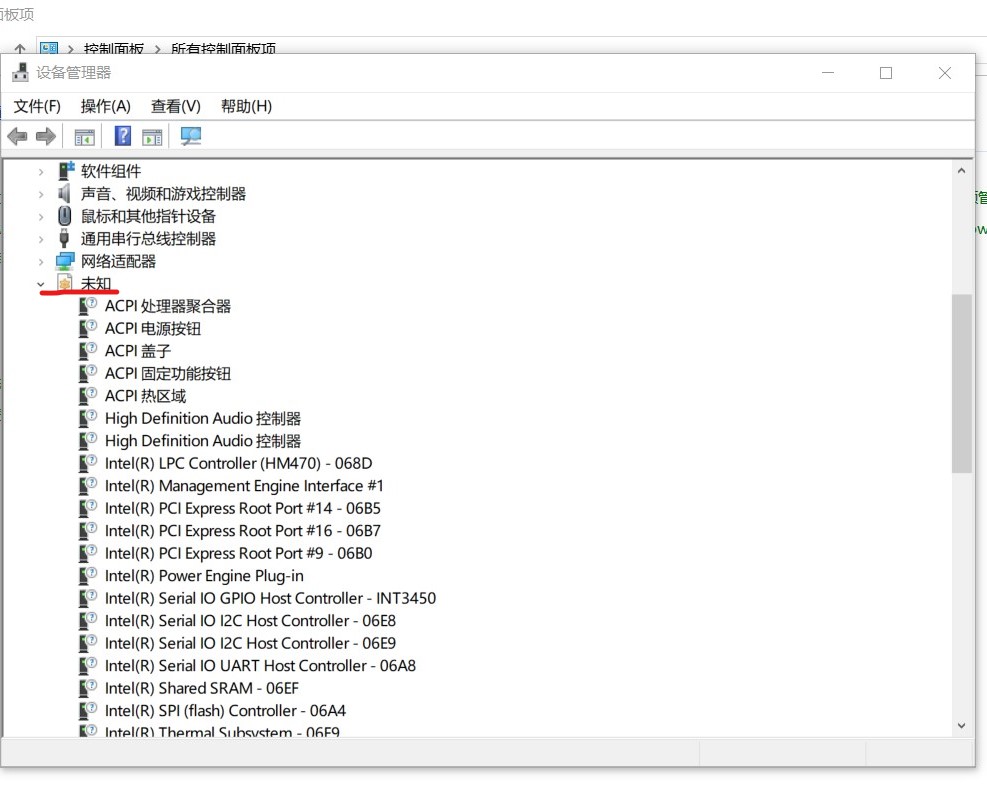Image resolution: width=987 pixels, height=791 pixels.
Task: Click the scroll down arrow of device list
Action: 961,726
